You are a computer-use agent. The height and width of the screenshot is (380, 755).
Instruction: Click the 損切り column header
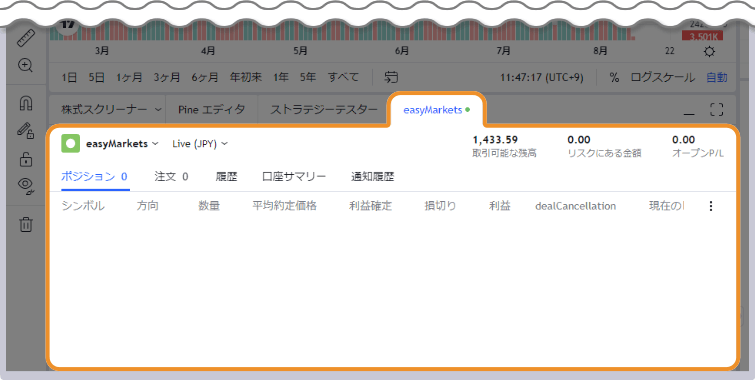440,206
